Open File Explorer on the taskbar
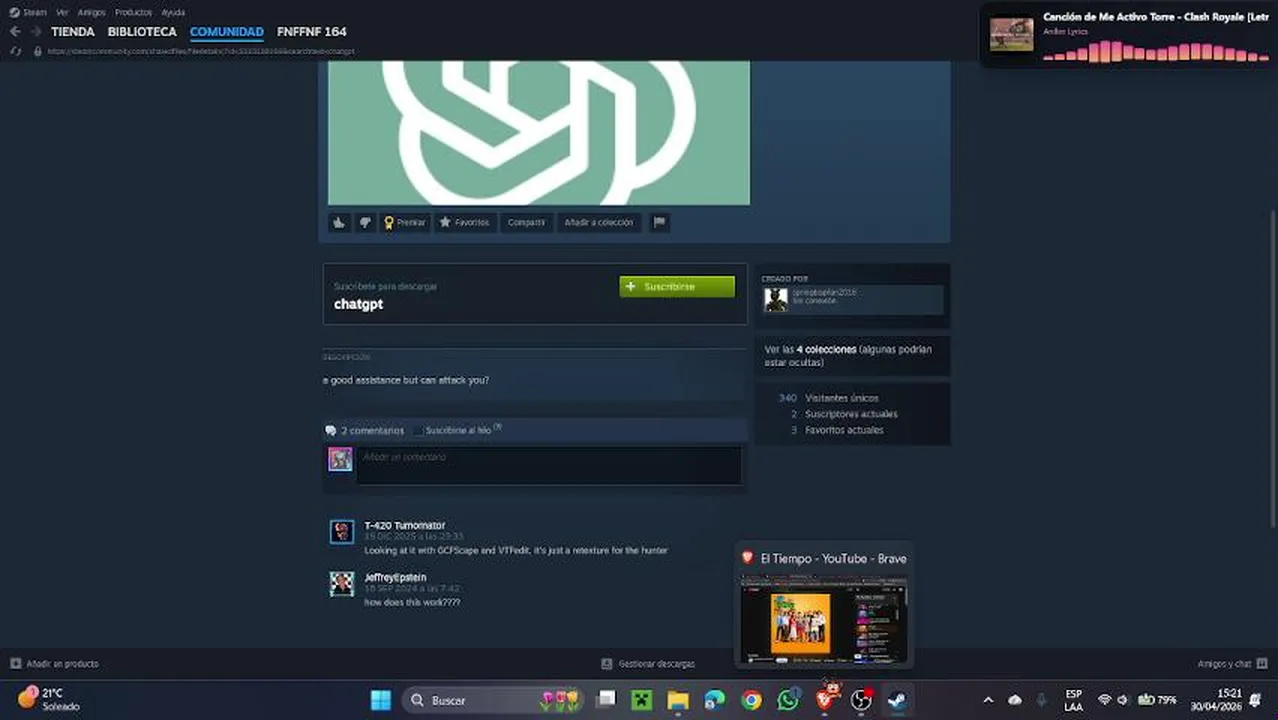 (678, 700)
